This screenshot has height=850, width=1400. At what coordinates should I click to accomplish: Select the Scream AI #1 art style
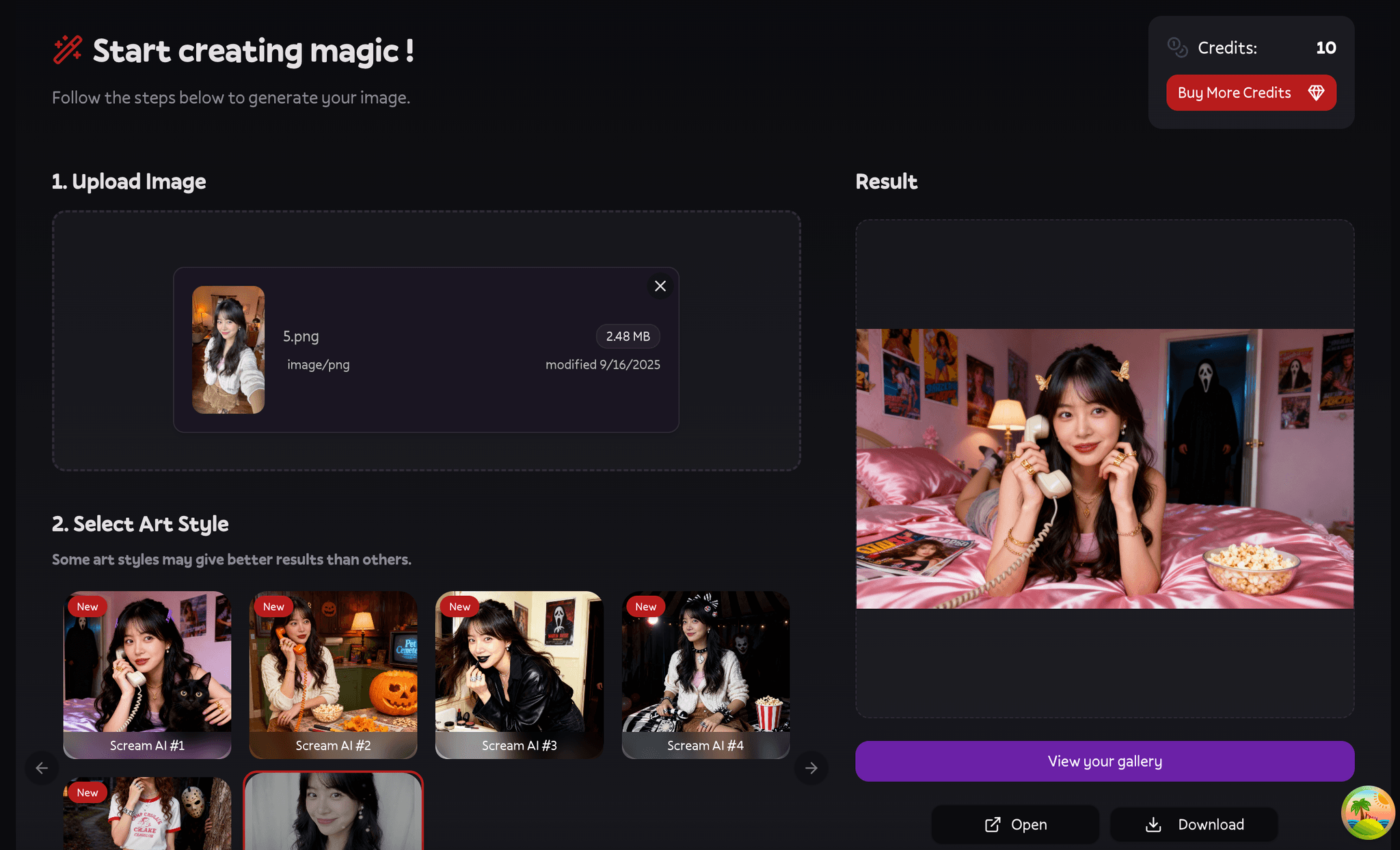tap(147, 674)
